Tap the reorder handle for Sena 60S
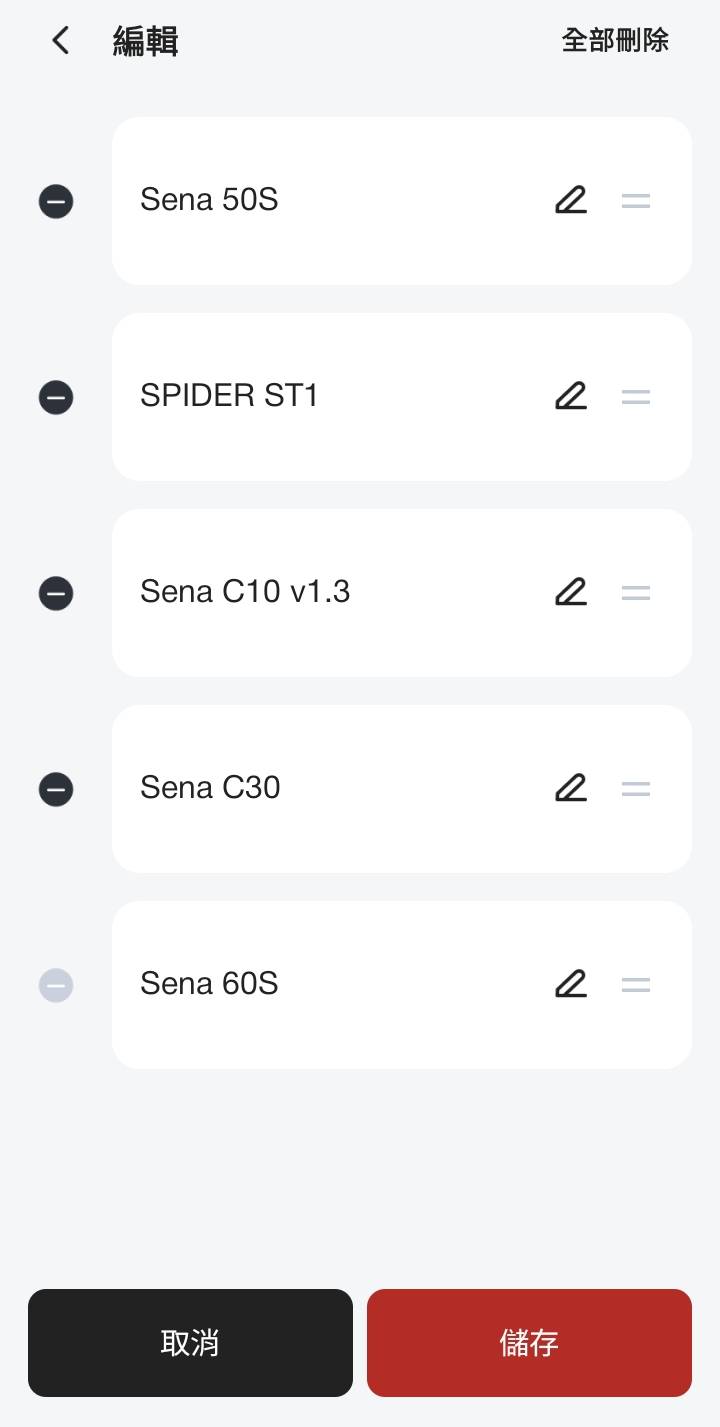This screenshot has width=720, height=1427. tap(636, 985)
